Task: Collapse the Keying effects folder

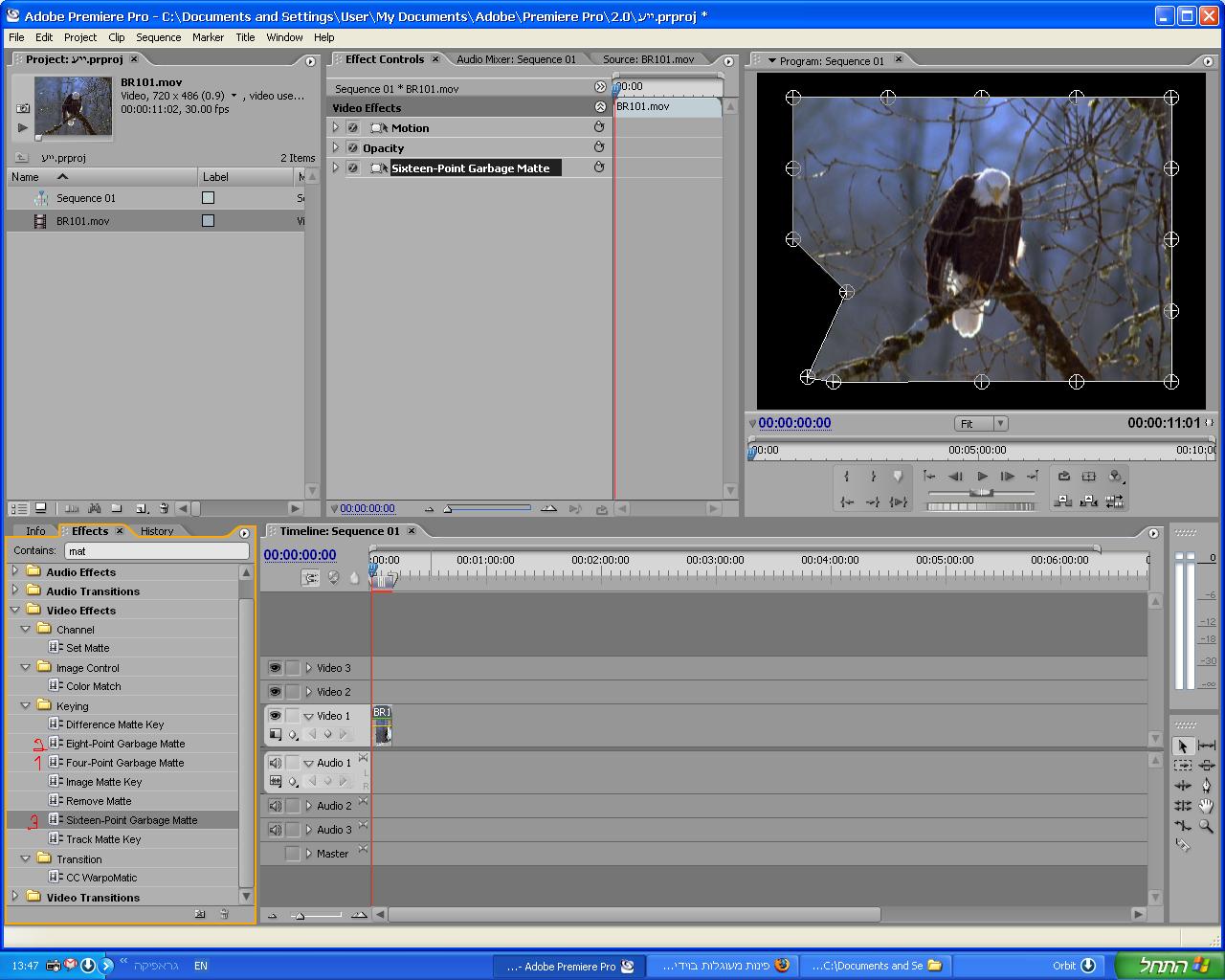Action: [x=26, y=705]
